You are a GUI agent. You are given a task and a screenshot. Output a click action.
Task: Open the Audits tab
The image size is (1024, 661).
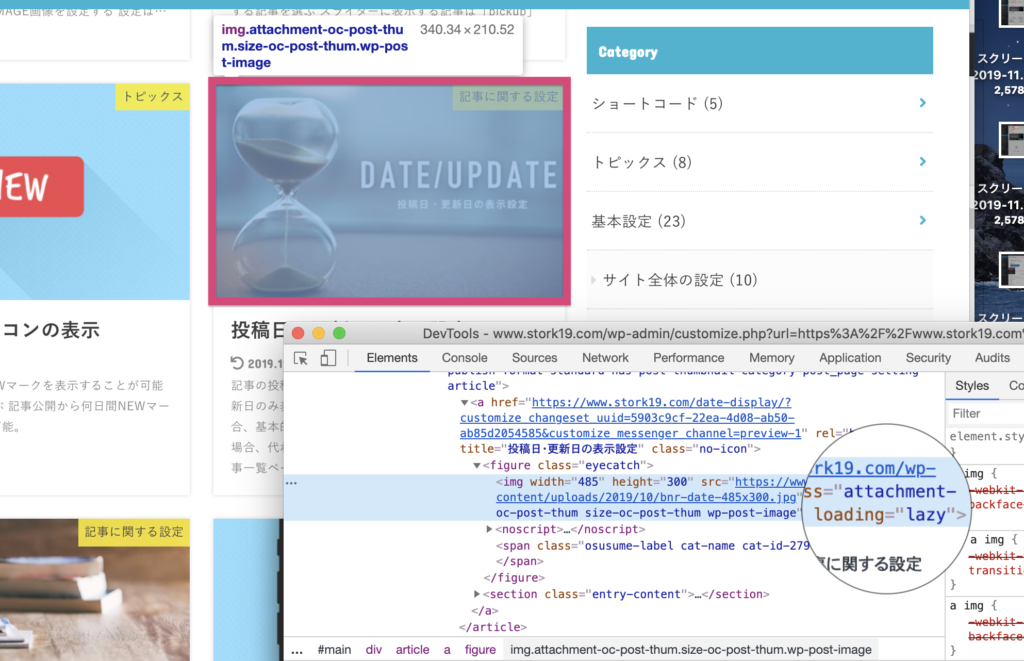tap(992, 358)
